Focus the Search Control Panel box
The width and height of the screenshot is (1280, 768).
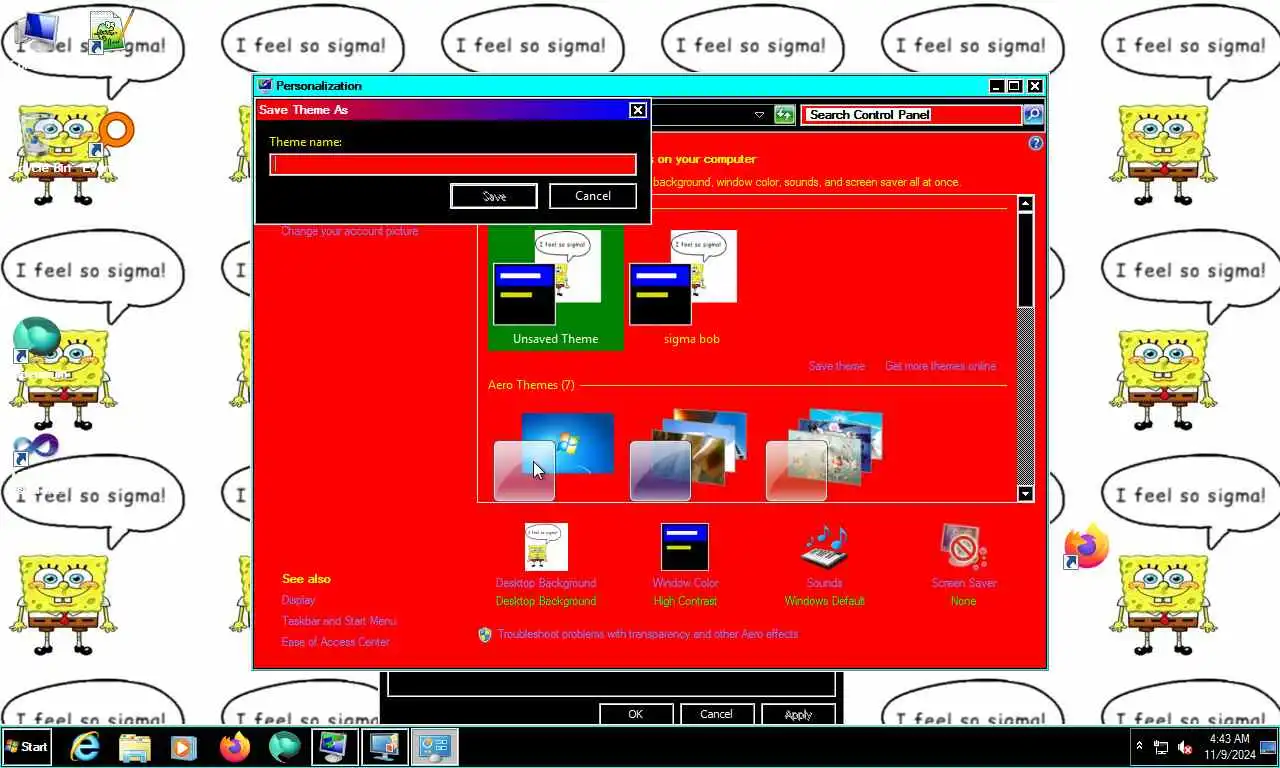(912, 115)
